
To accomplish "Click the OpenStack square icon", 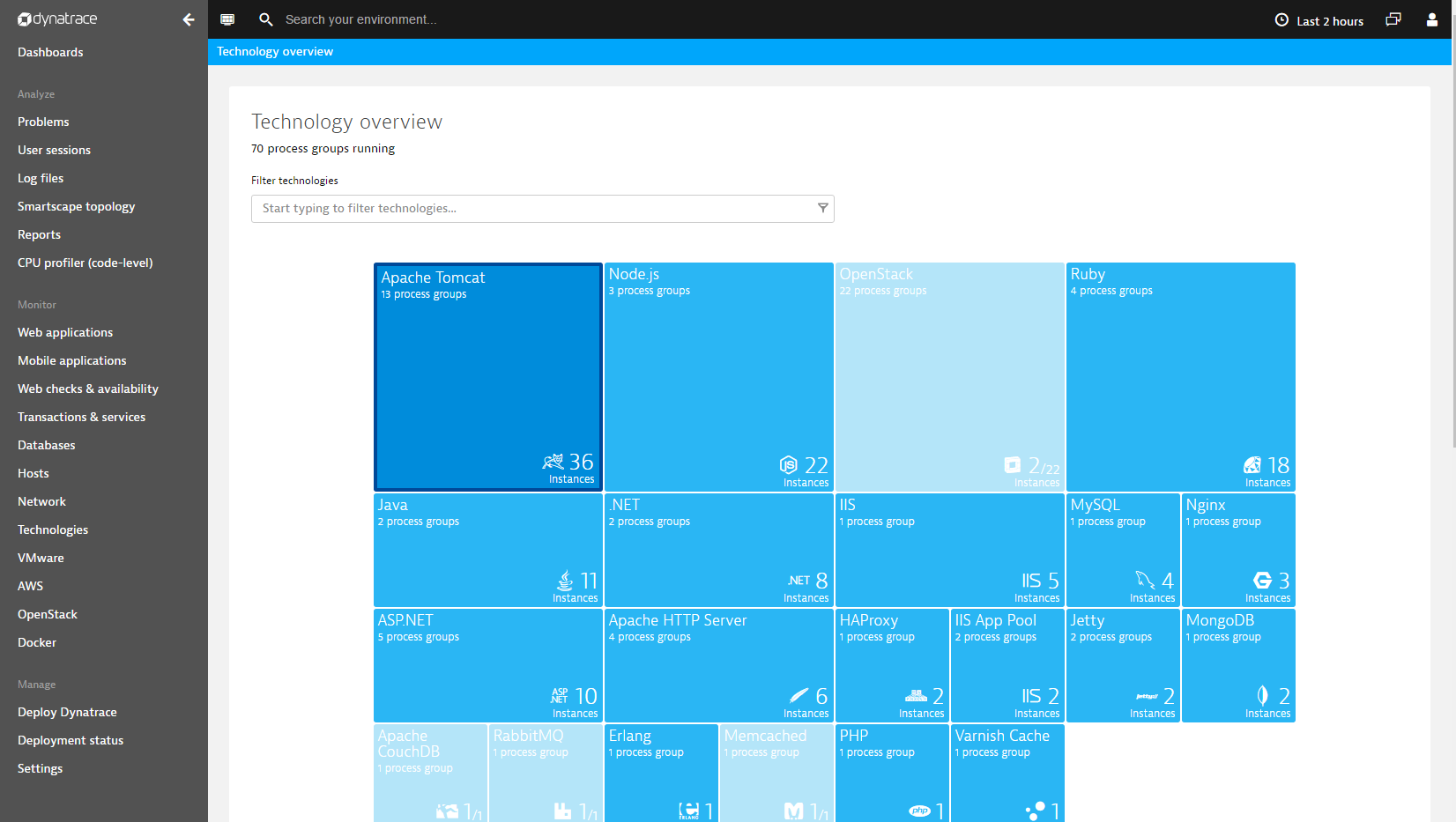I will tap(1013, 464).
